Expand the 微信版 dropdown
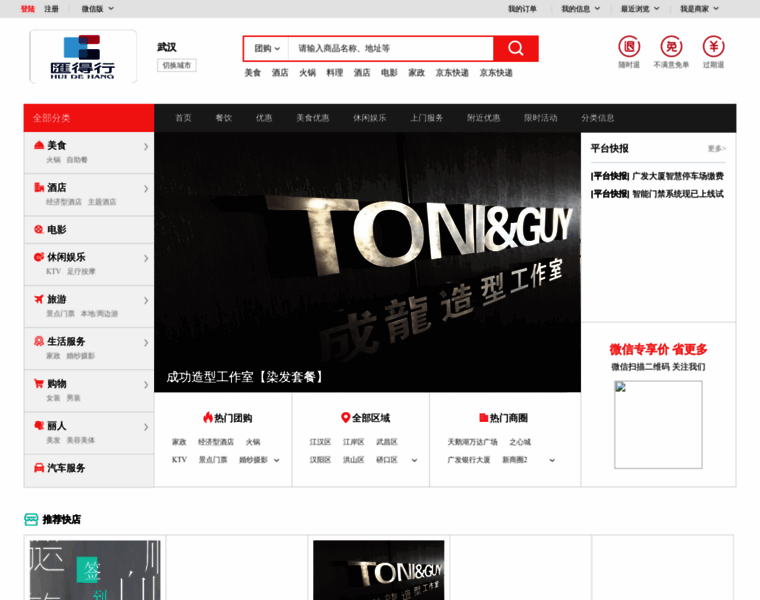The height and width of the screenshot is (600, 760). [97, 9]
